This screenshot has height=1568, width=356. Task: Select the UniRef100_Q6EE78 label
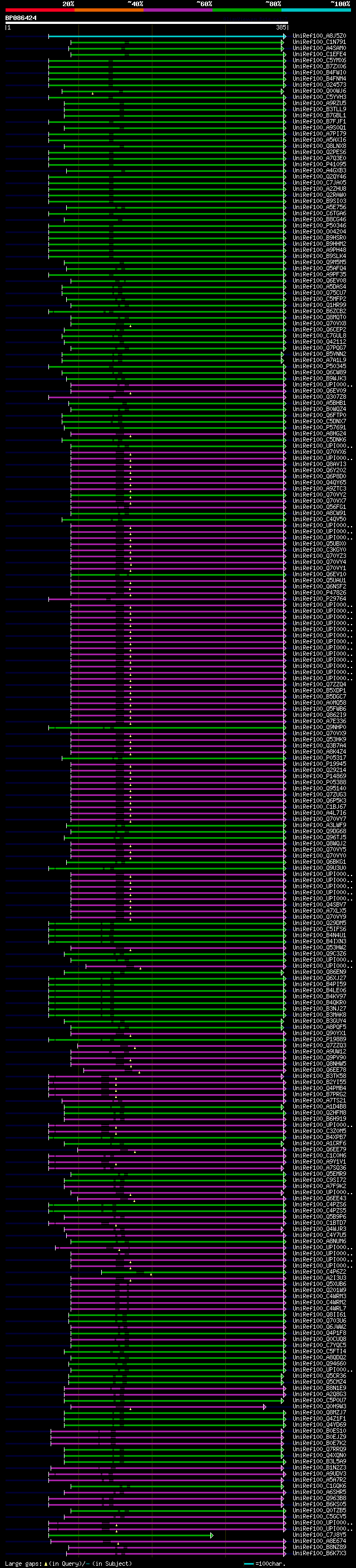319,1070
